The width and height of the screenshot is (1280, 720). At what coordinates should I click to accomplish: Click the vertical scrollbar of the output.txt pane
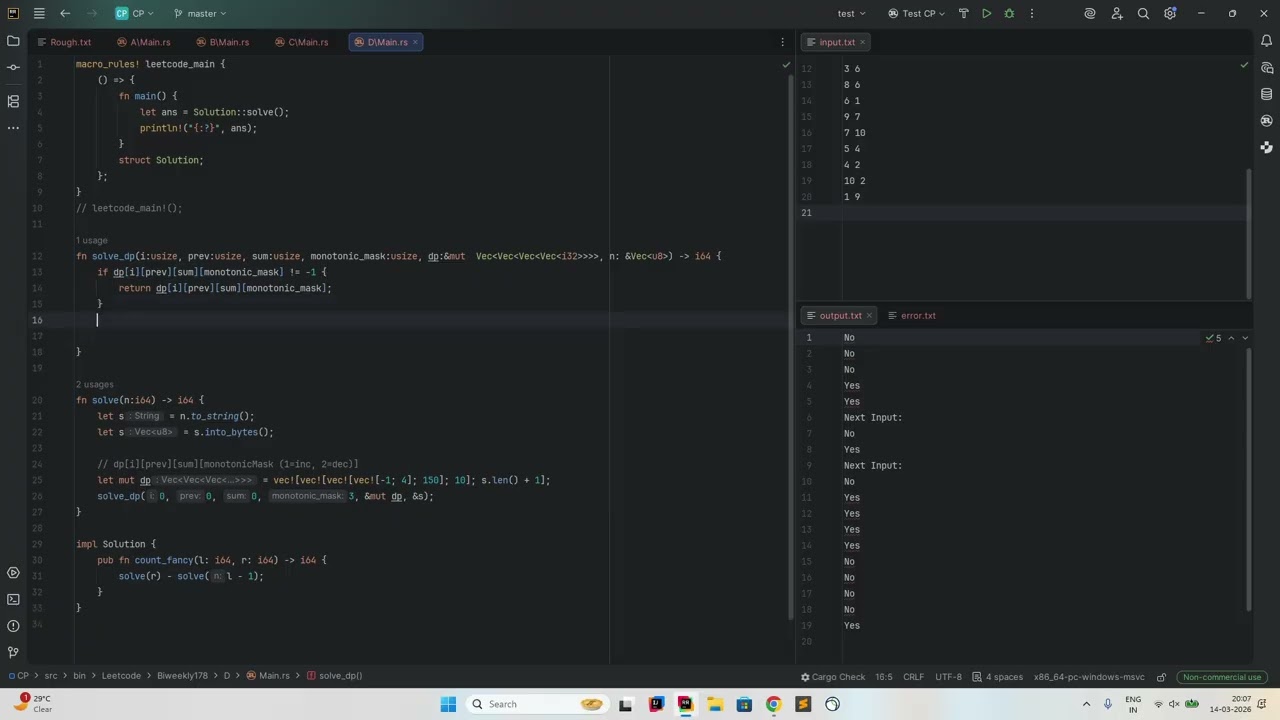pos(1248,480)
